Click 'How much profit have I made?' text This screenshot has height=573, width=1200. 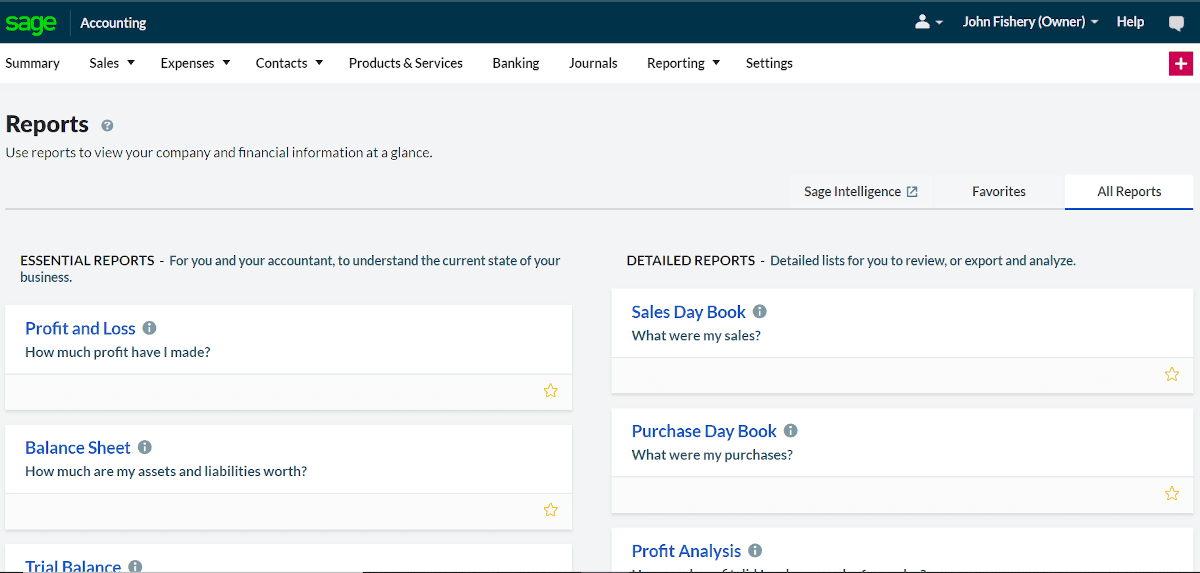pyautogui.click(x=118, y=352)
